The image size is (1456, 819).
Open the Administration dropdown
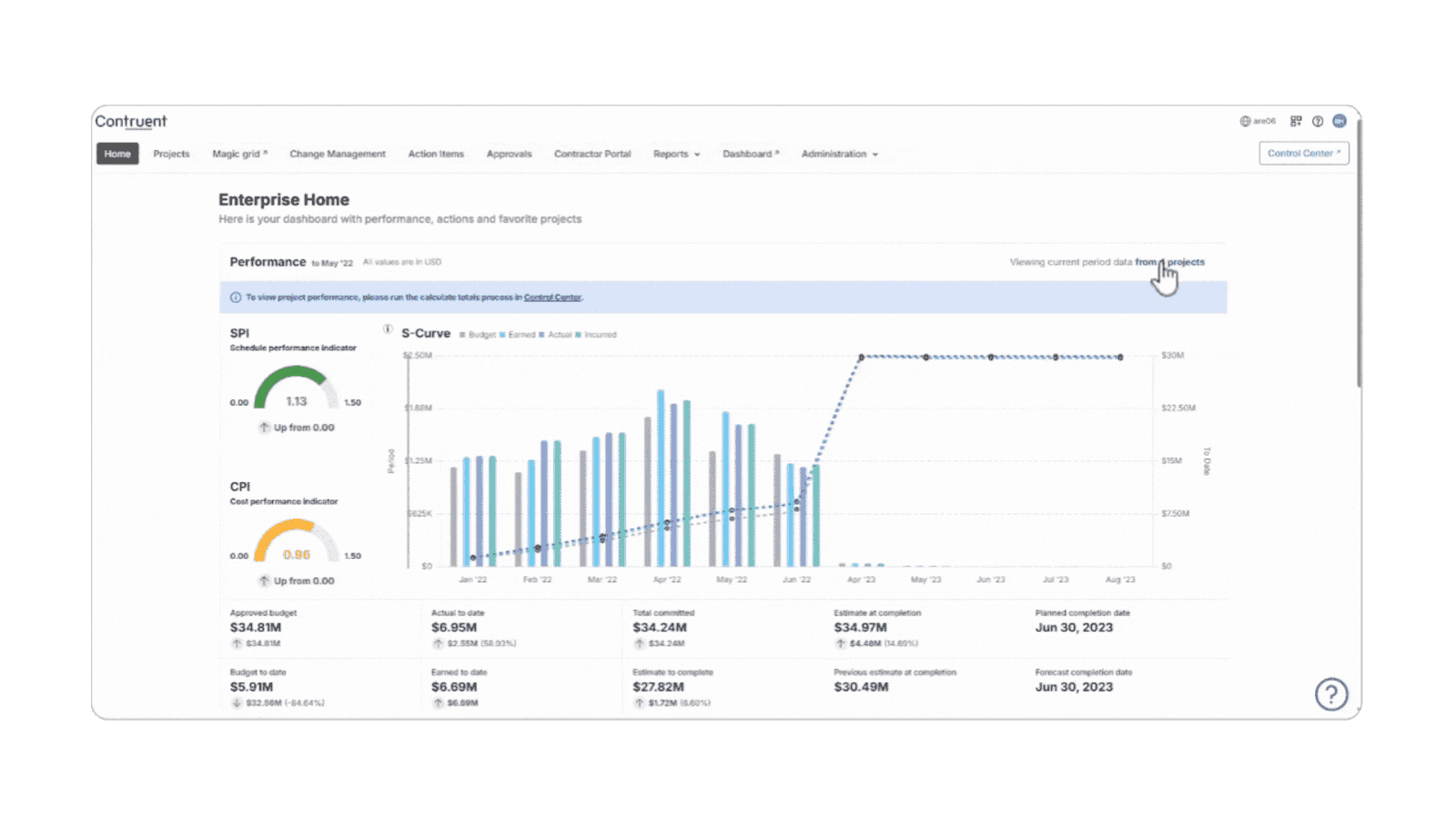click(x=837, y=154)
